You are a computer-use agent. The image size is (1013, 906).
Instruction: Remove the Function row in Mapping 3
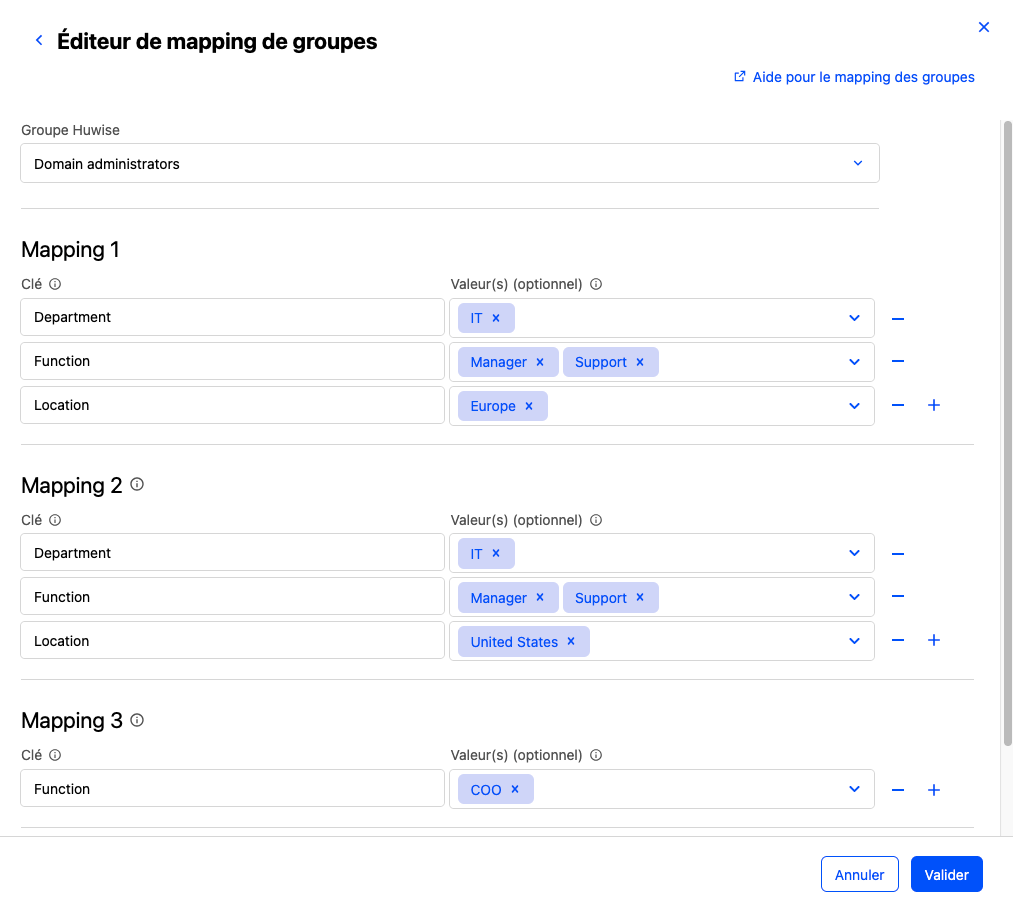pos(898,790)
